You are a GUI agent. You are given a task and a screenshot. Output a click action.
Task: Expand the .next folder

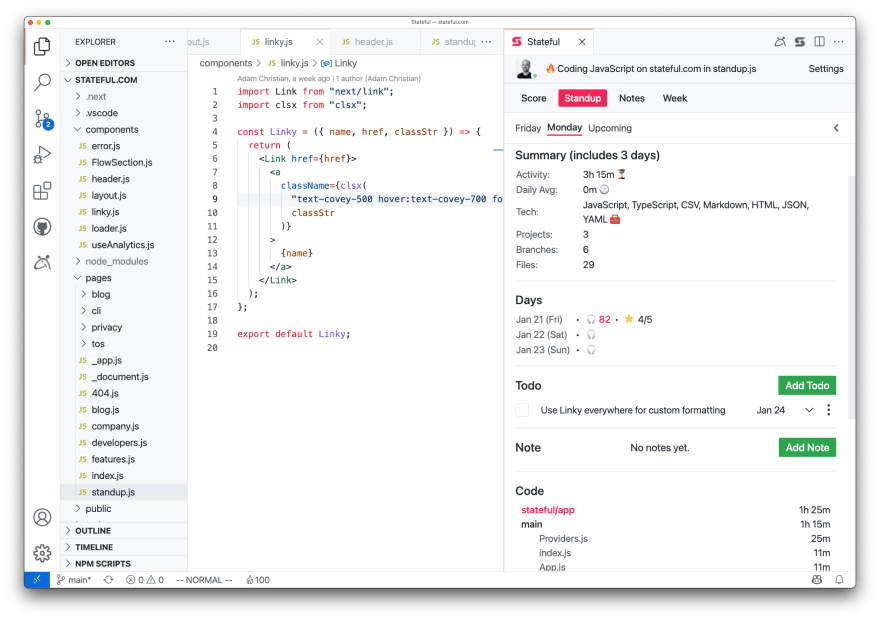click(x=124, y=97)
